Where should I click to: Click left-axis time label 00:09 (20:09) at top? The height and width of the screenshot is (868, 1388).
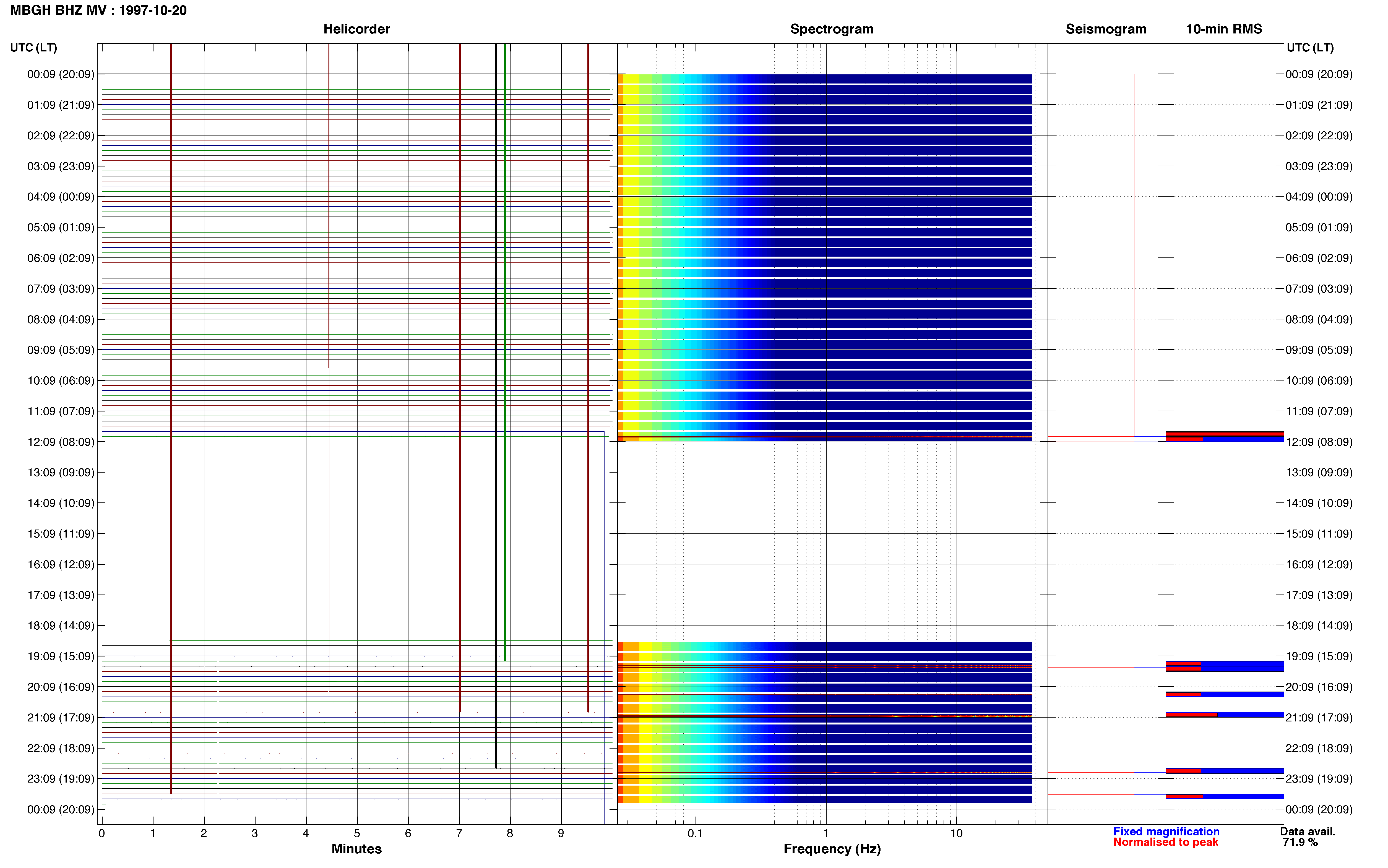click(61, 74)
